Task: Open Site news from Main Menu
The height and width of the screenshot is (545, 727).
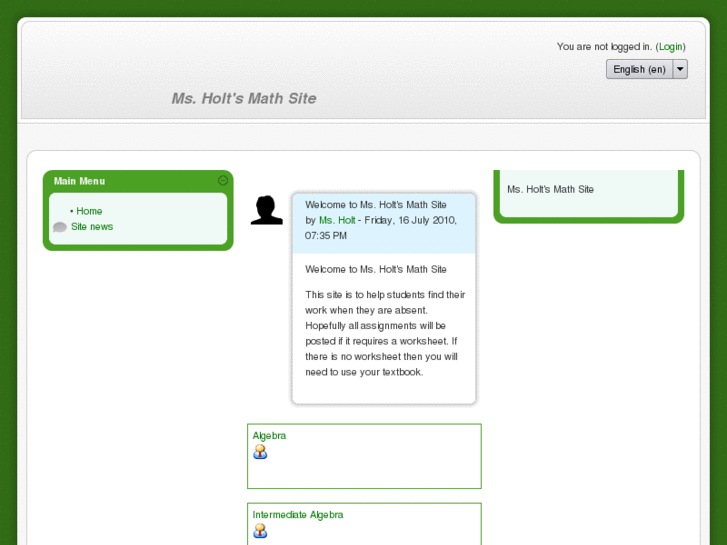Action: point(92,227)
